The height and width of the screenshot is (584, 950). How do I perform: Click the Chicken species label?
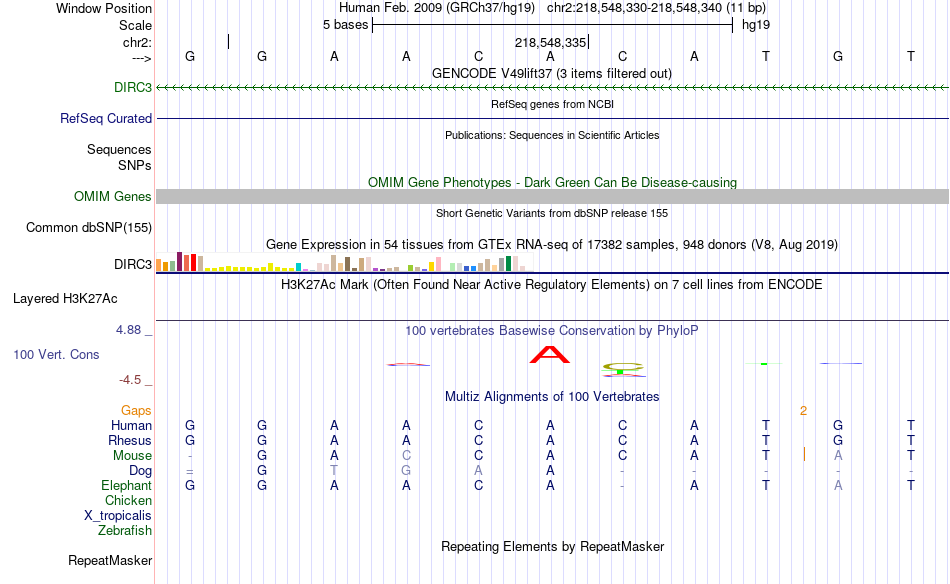[x=128, y=500]
